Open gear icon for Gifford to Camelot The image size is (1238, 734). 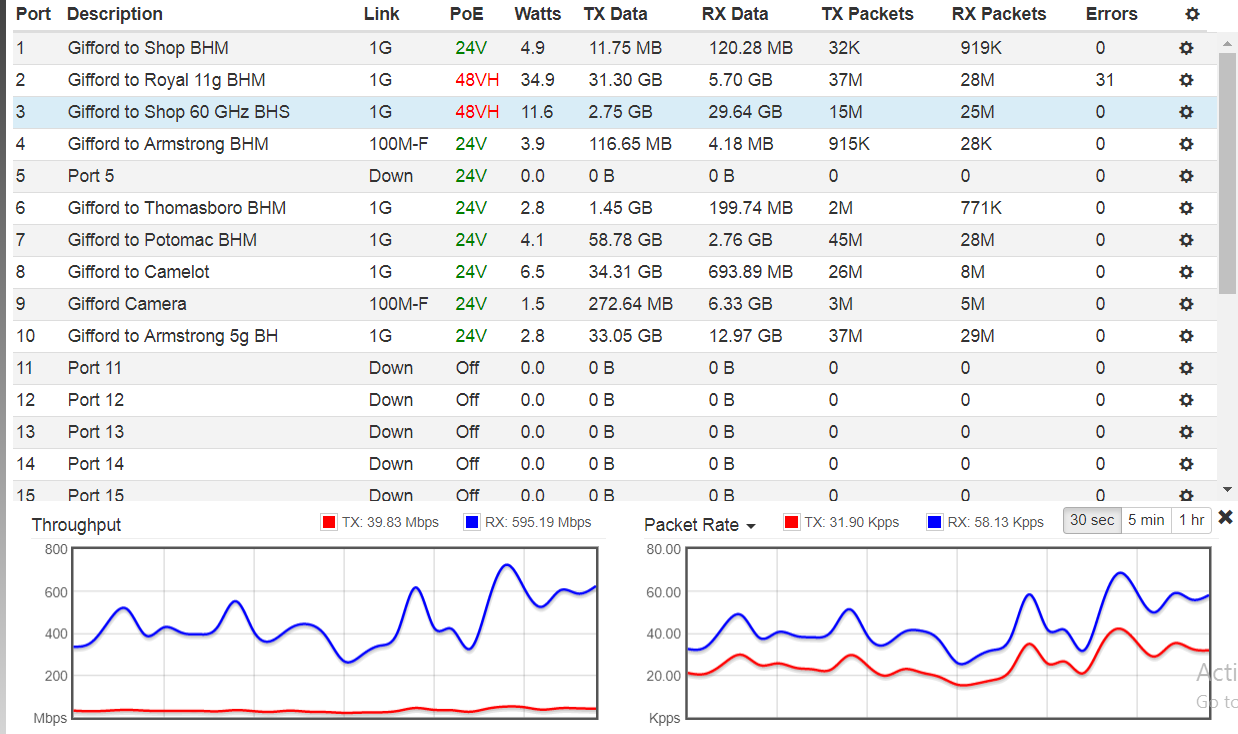(1186, 272)
